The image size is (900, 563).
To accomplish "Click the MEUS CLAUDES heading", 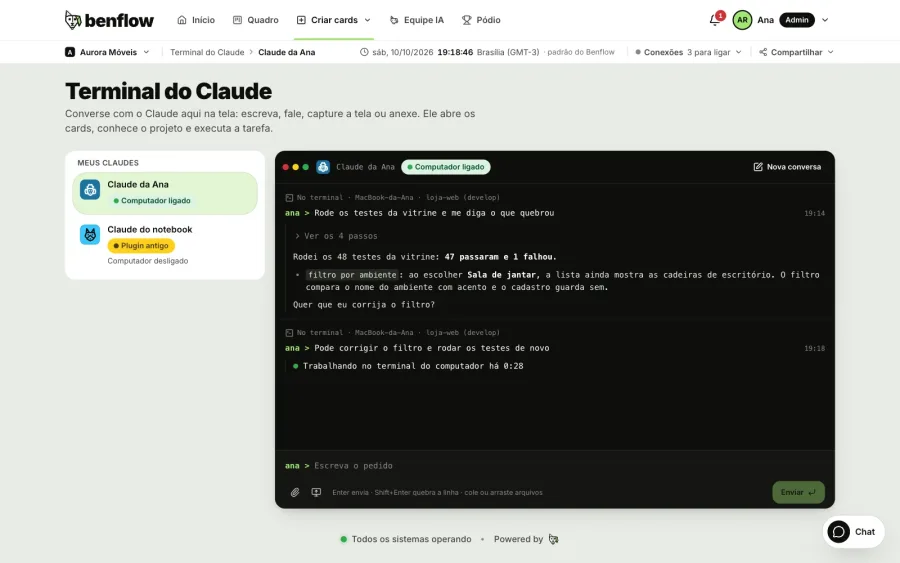I will 108,163.
